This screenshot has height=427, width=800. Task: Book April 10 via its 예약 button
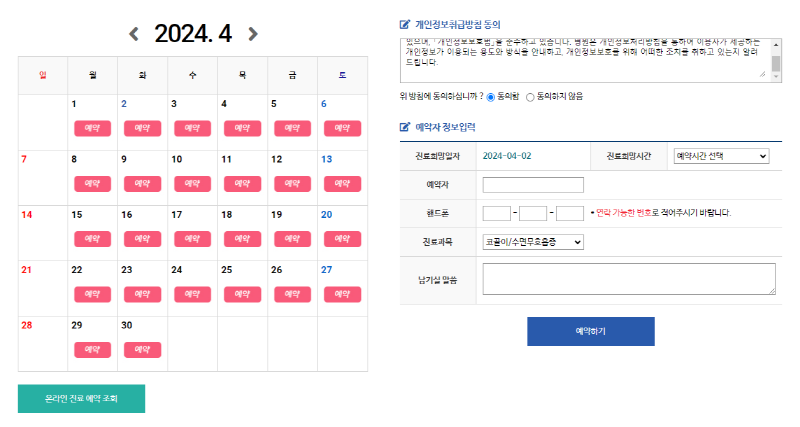point(192,185)
